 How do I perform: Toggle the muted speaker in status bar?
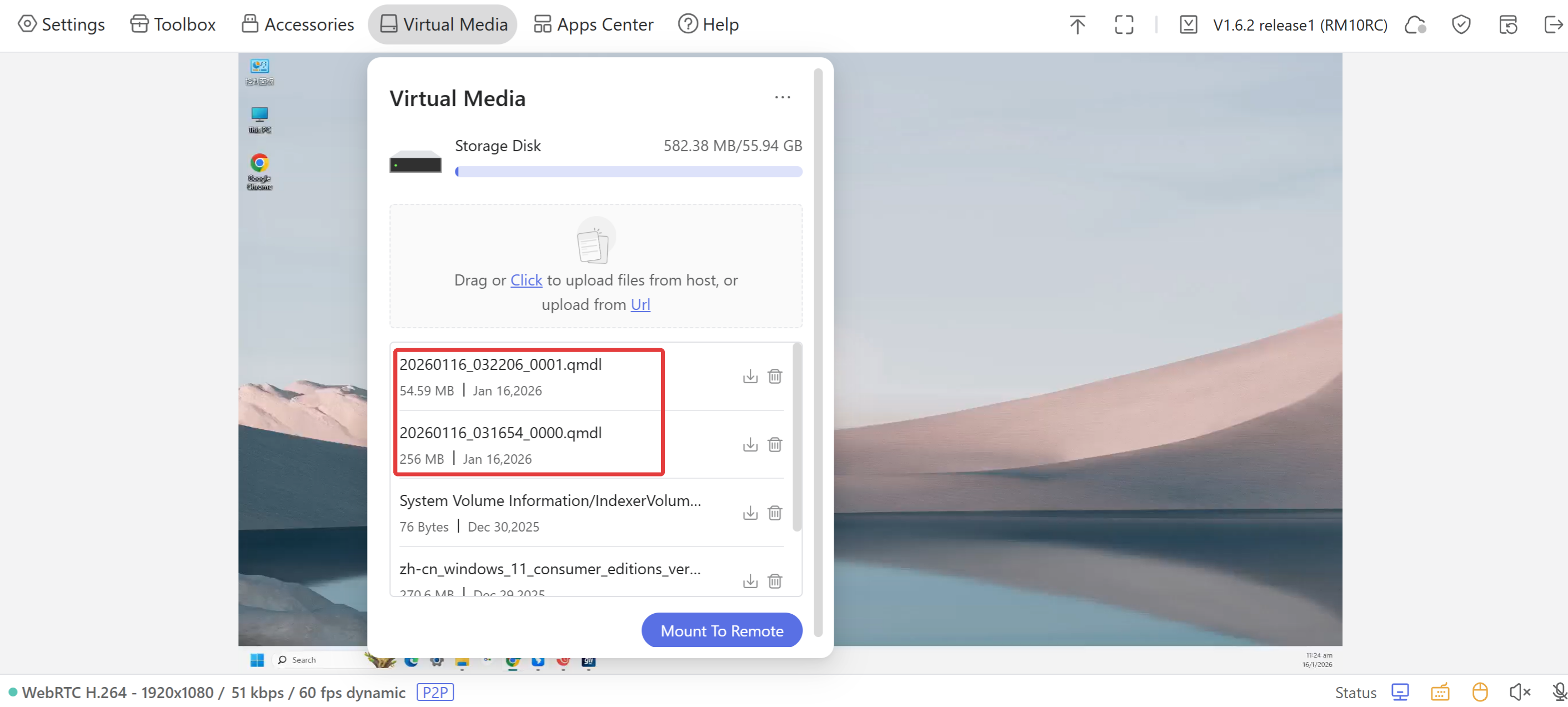[x=1519, y=692]
